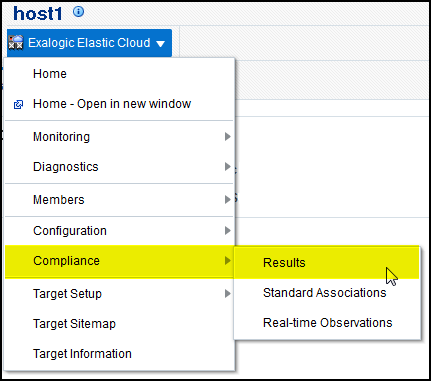Open the Exalogic Elastic Cloud dropdown arrow
431x381 pixels.
pos(161,43)
